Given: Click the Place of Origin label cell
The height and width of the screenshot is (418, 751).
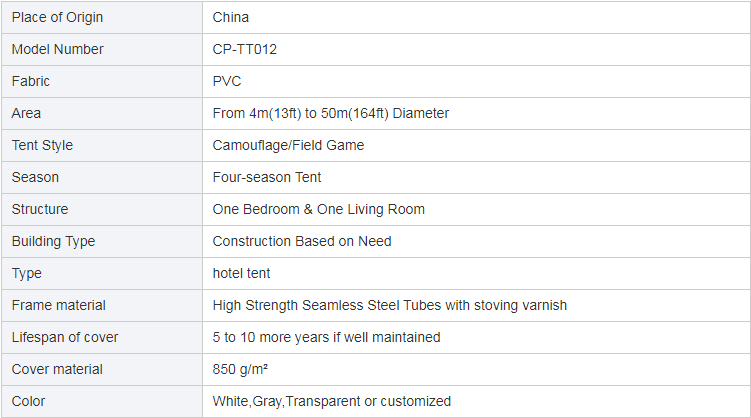Looking at the screenshot, I should click(x=102, y=17).
